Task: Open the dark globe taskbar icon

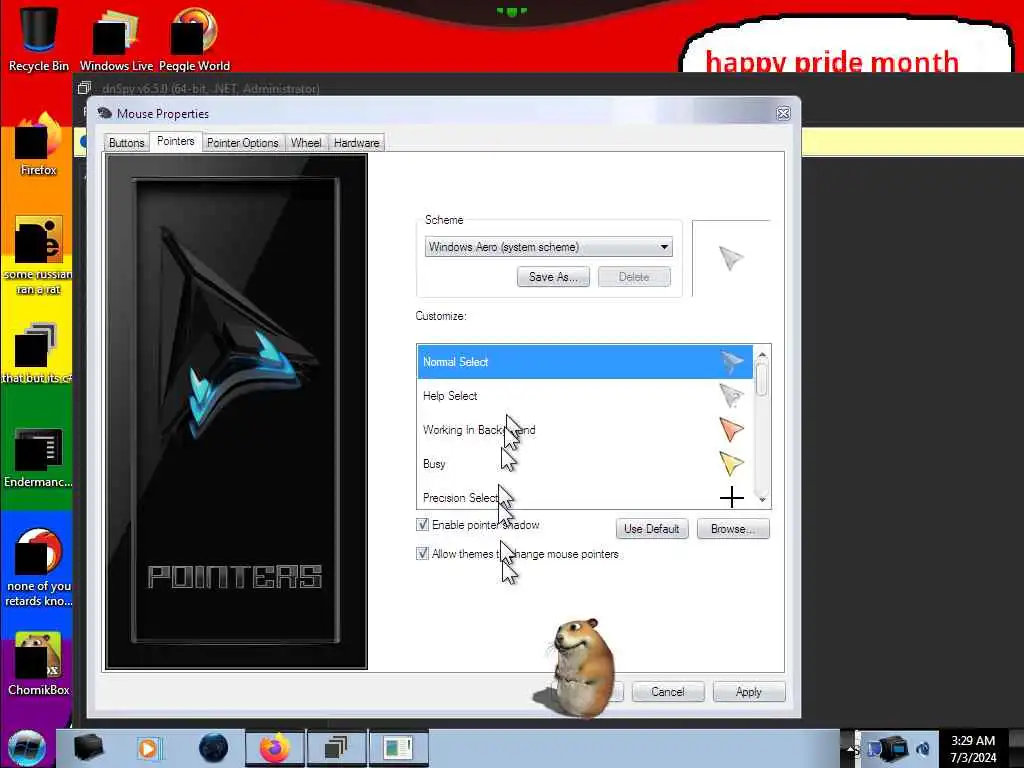Action: click(x=214, y=748)
